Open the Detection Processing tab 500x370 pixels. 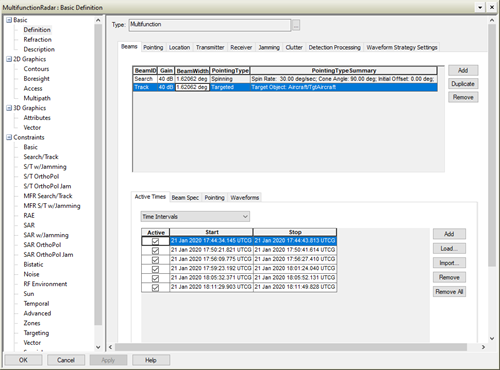click(x=334, y=48)
